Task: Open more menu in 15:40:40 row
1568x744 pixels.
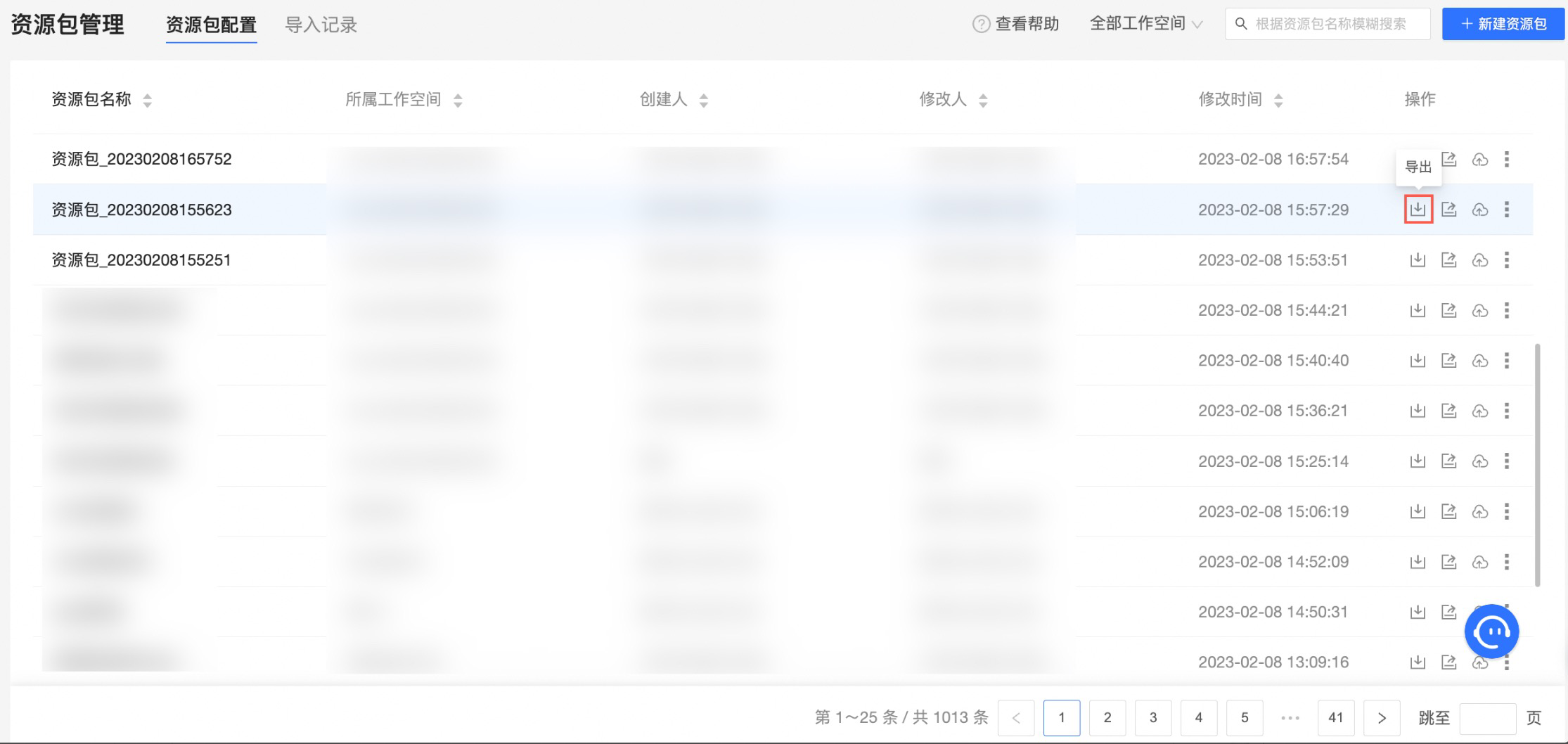Action: 1506,361
